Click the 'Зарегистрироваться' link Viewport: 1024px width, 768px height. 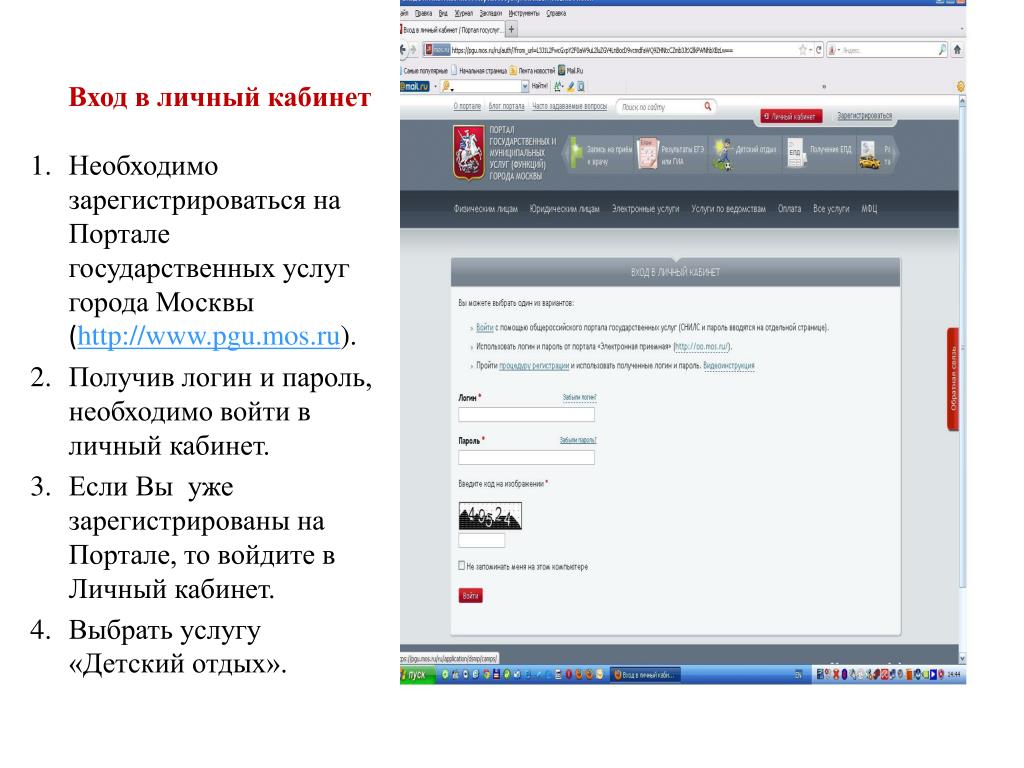pos(865,116)
